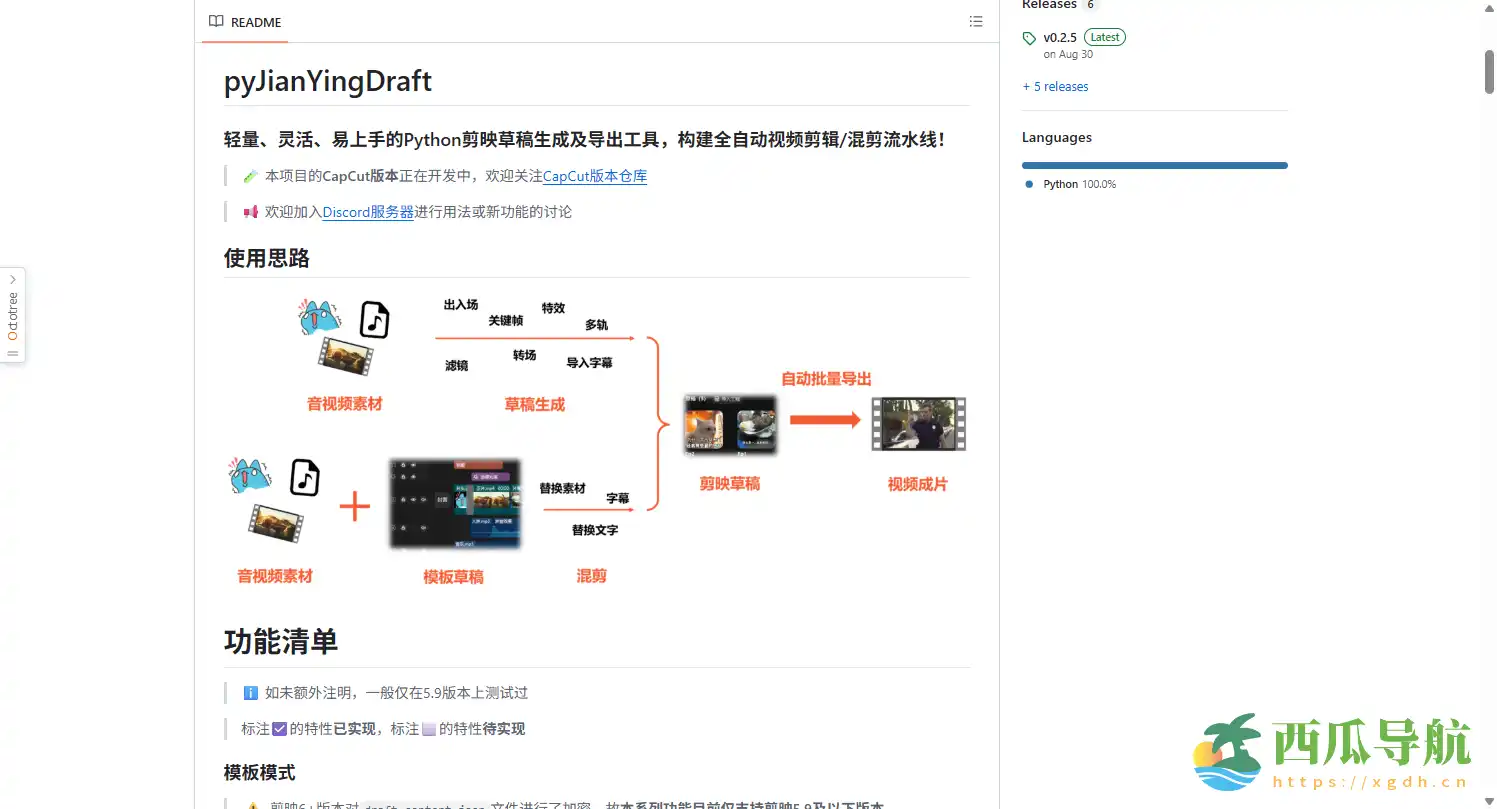Image resolution: width=1497 pixels, height=809 pixels.
Task: Click the 视频成片 film thumbnail in diagram
Action: click(917, 424)
